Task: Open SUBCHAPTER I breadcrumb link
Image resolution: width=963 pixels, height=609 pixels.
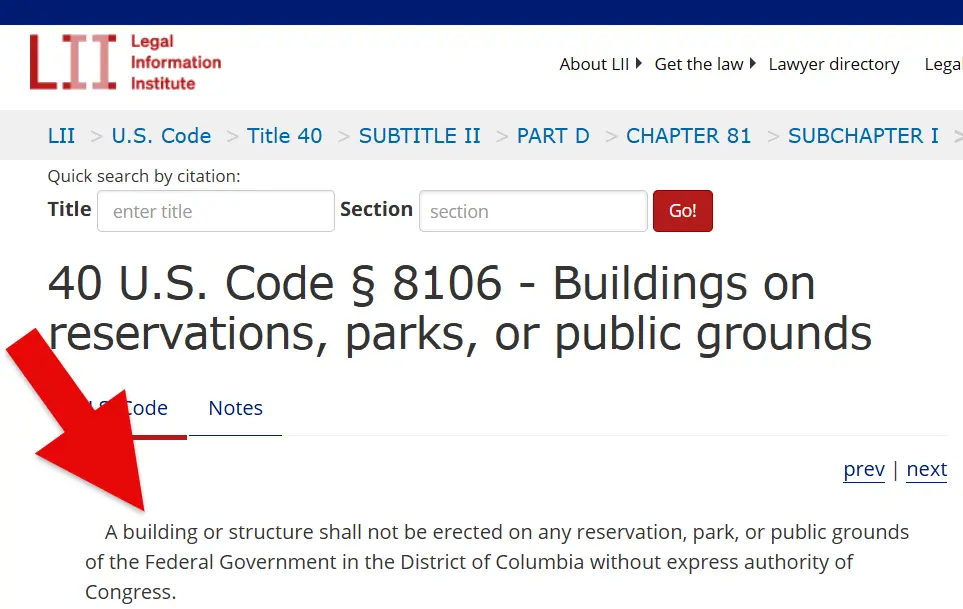Action: (863, 136)
